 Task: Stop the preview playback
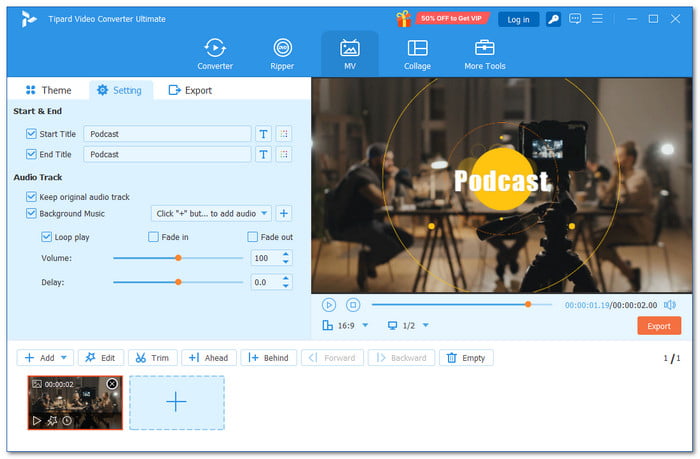(x=353, y=305)
